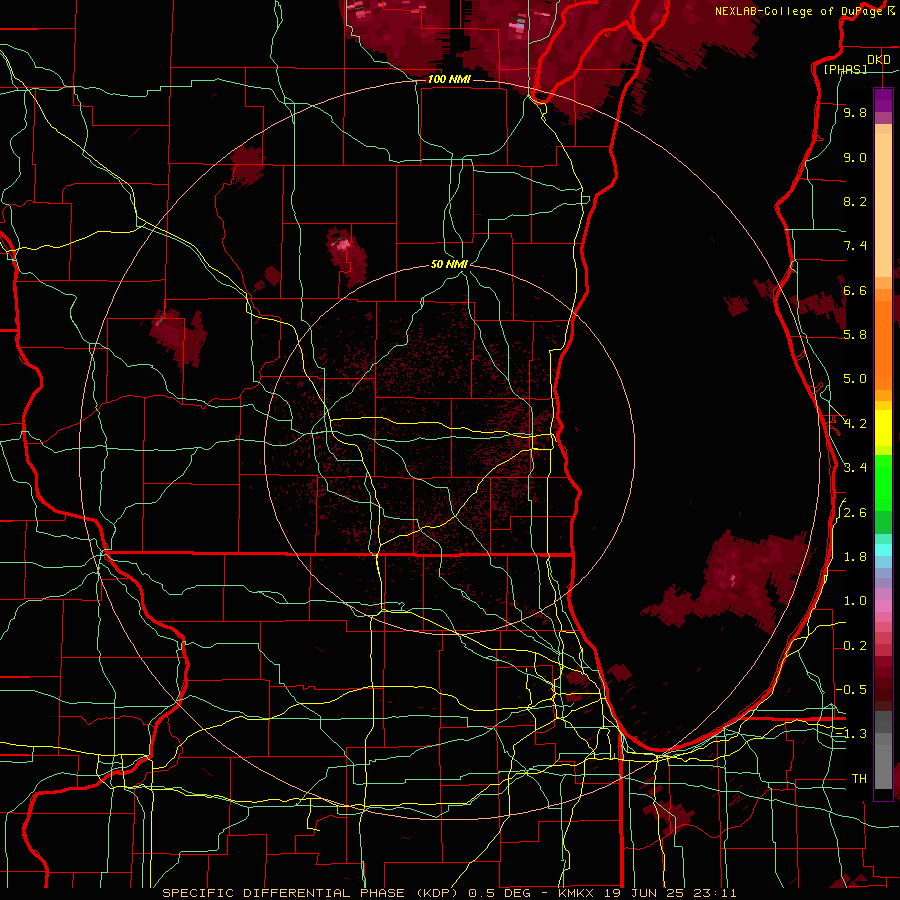Select the bright green segment of color bar

883,483
